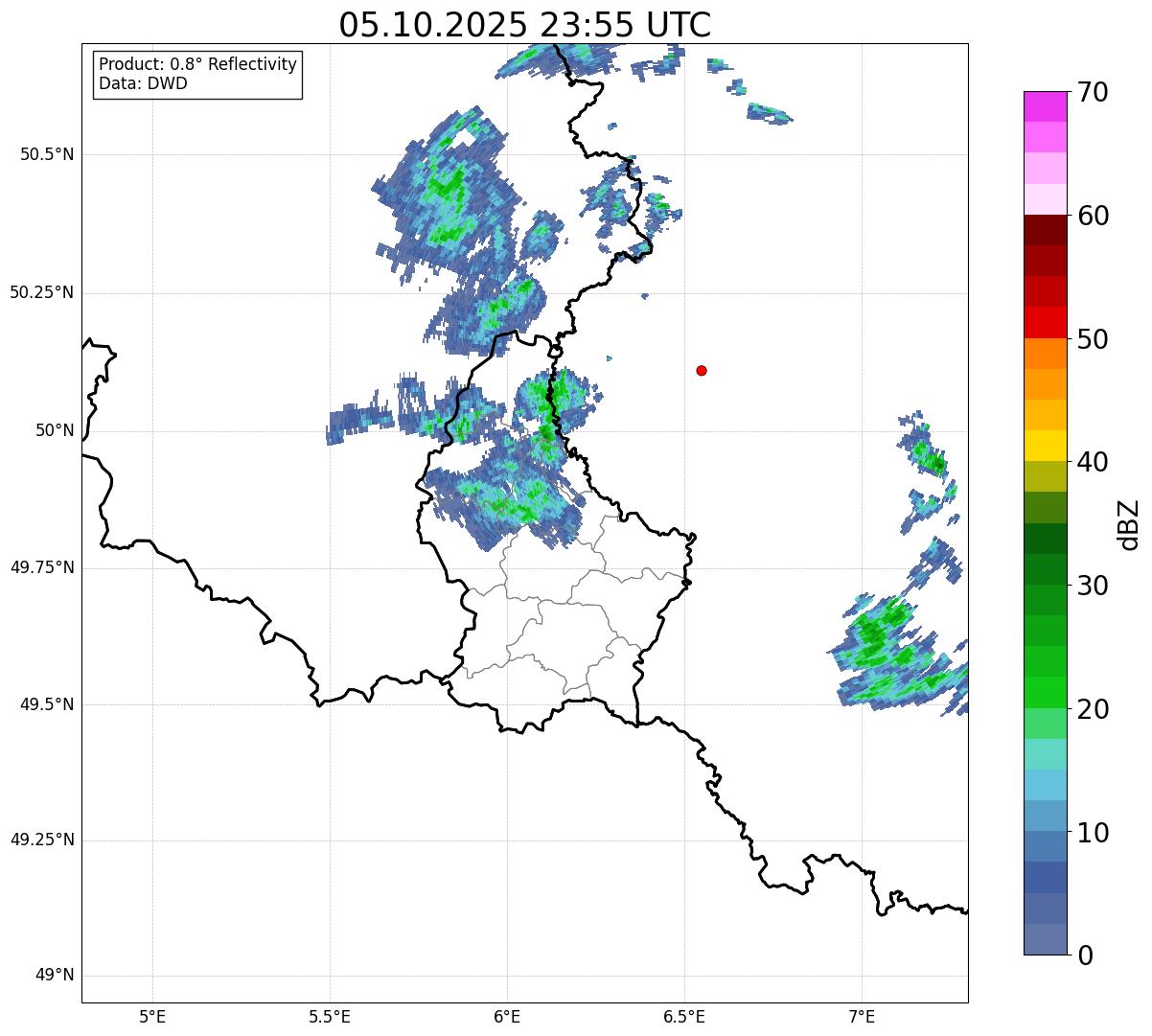1152x1036 pixels.
Task: Click the longitude label 5.5°E
Action: [x=330, y=1017]
